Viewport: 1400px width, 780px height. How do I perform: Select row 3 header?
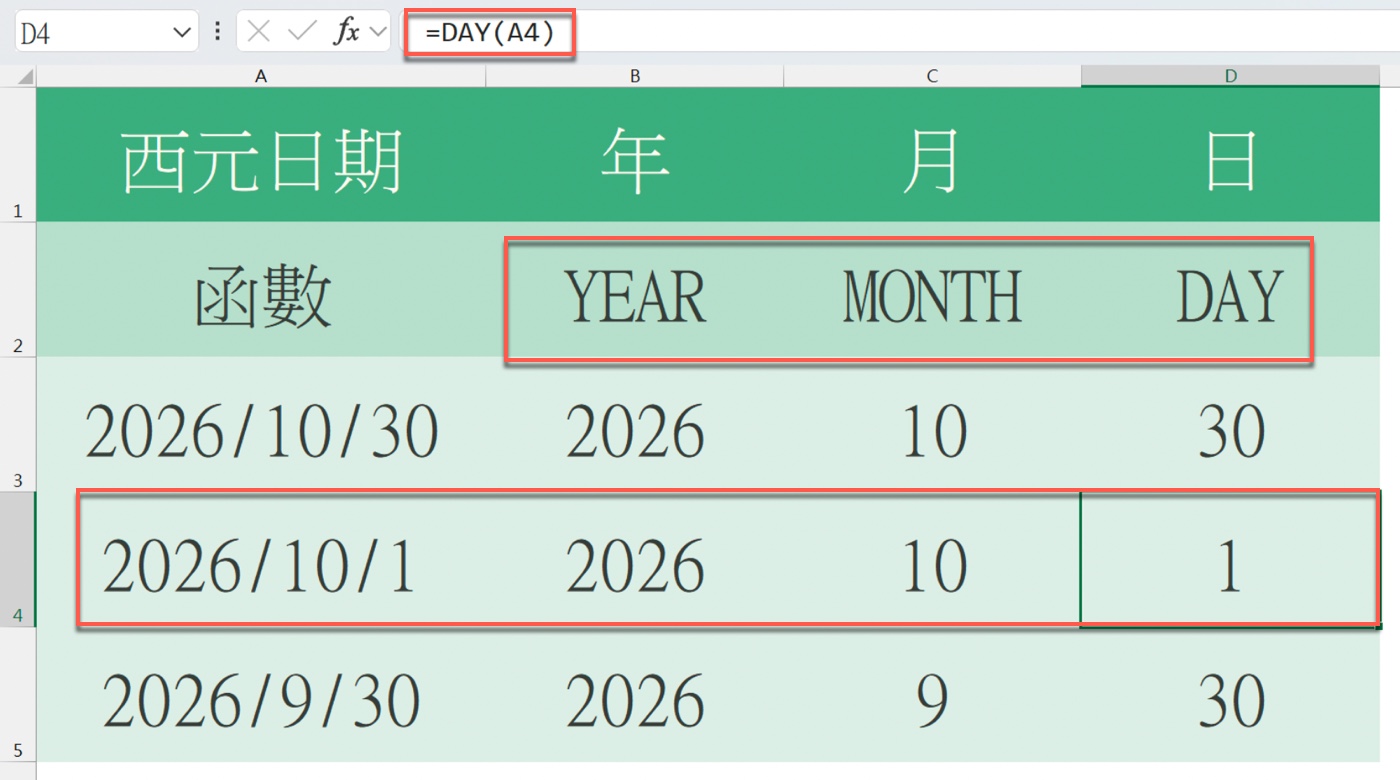(18, 424)
